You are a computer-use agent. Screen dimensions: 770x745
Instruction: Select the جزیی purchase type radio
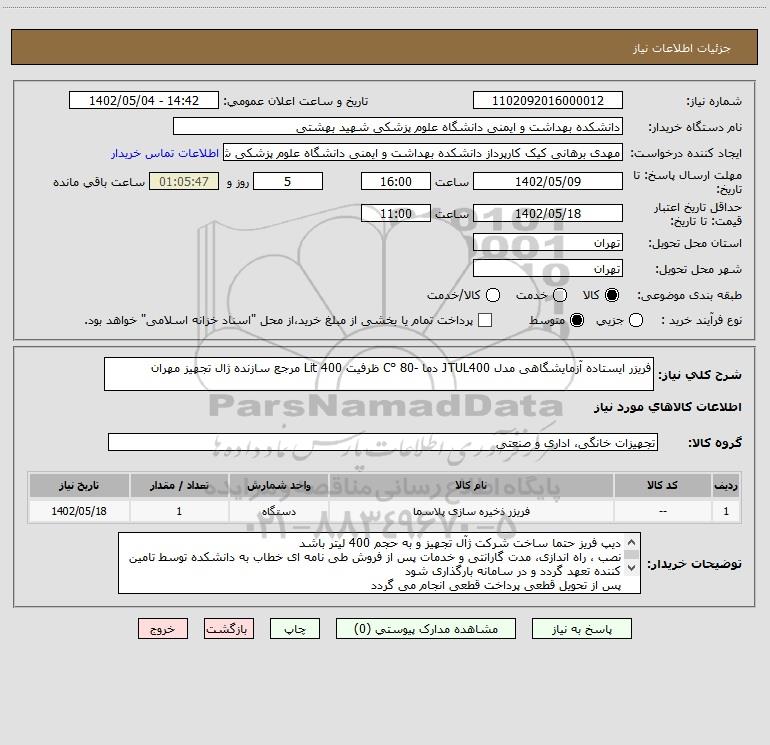(x=635, y=320)
